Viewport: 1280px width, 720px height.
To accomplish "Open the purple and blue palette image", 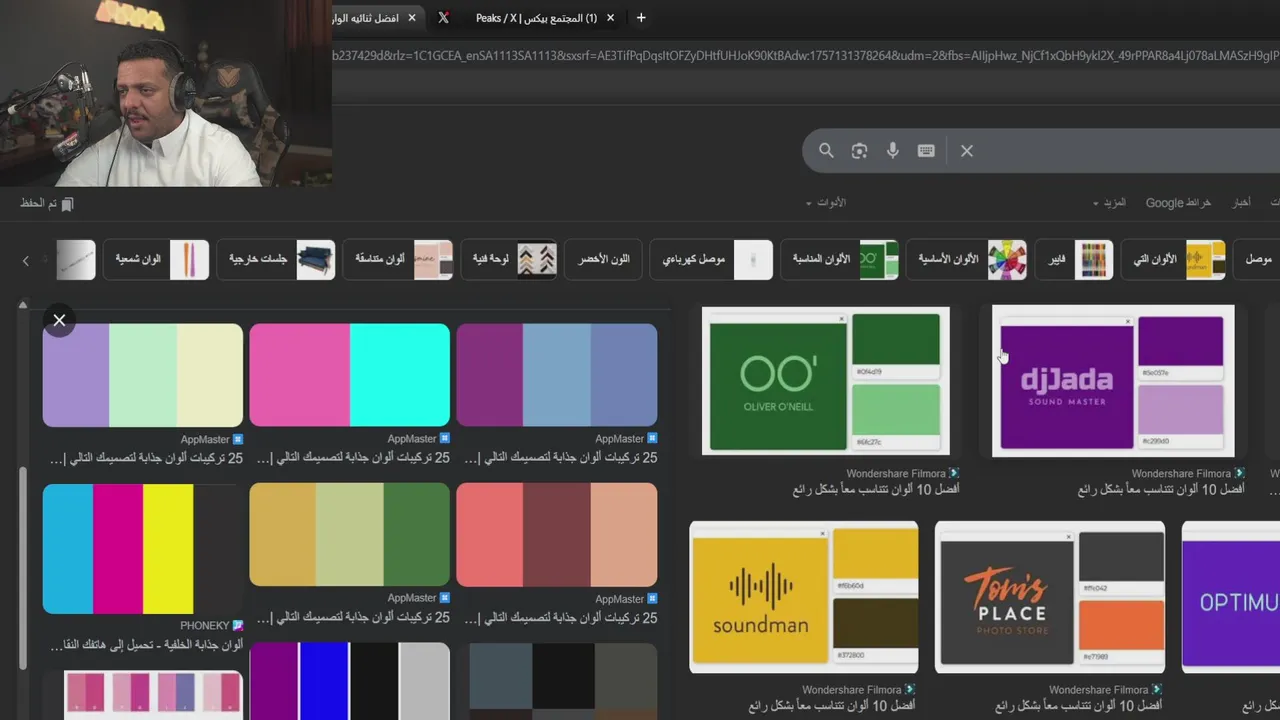I will click(557, 375).
